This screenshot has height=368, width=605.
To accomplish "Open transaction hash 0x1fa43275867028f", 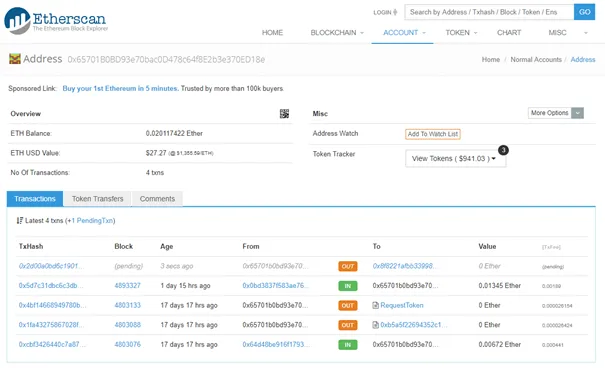I will click(51, 325).
